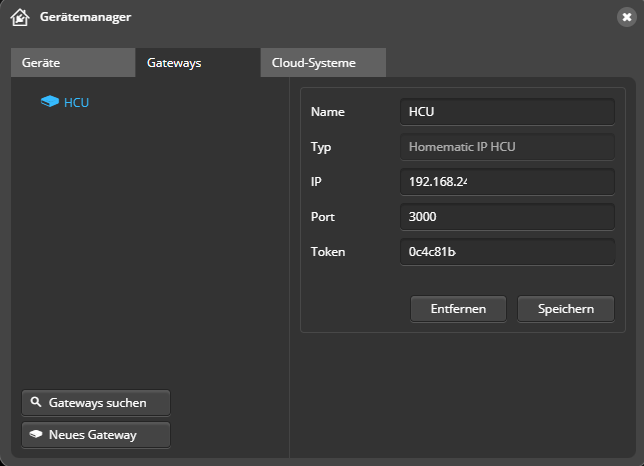Click the Neues Gateway button

click(96, 435)
